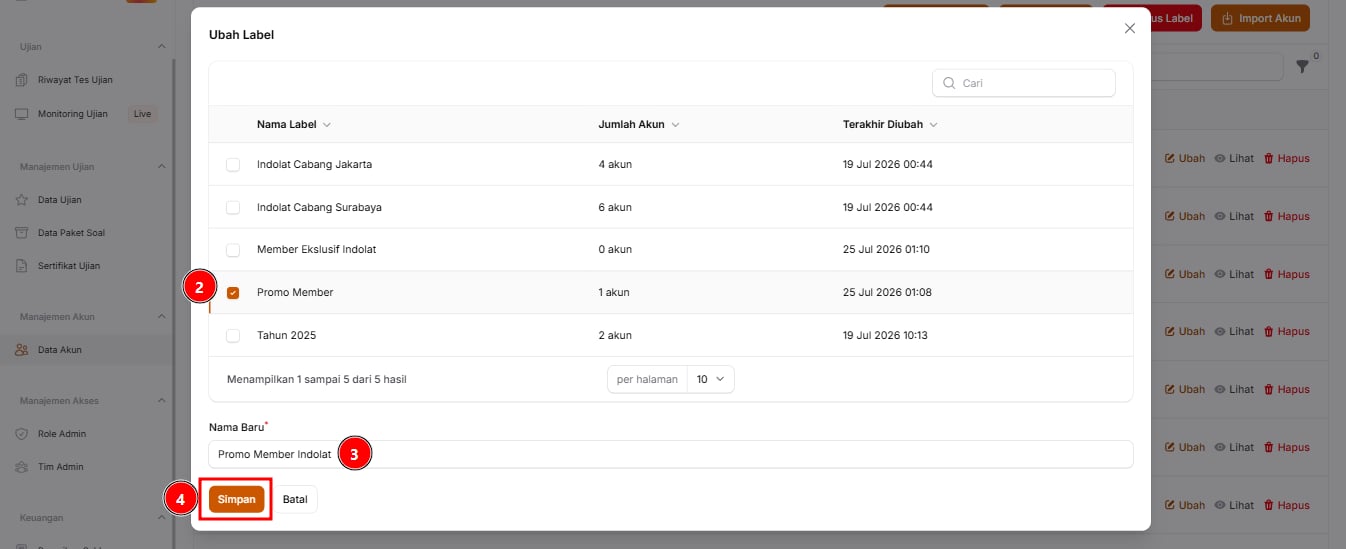Select the Member Ekslusif Indolat label text

[316, 249]
